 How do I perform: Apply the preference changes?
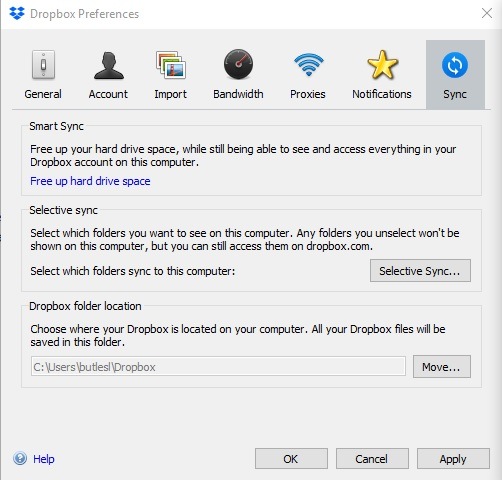coord(453,459)
